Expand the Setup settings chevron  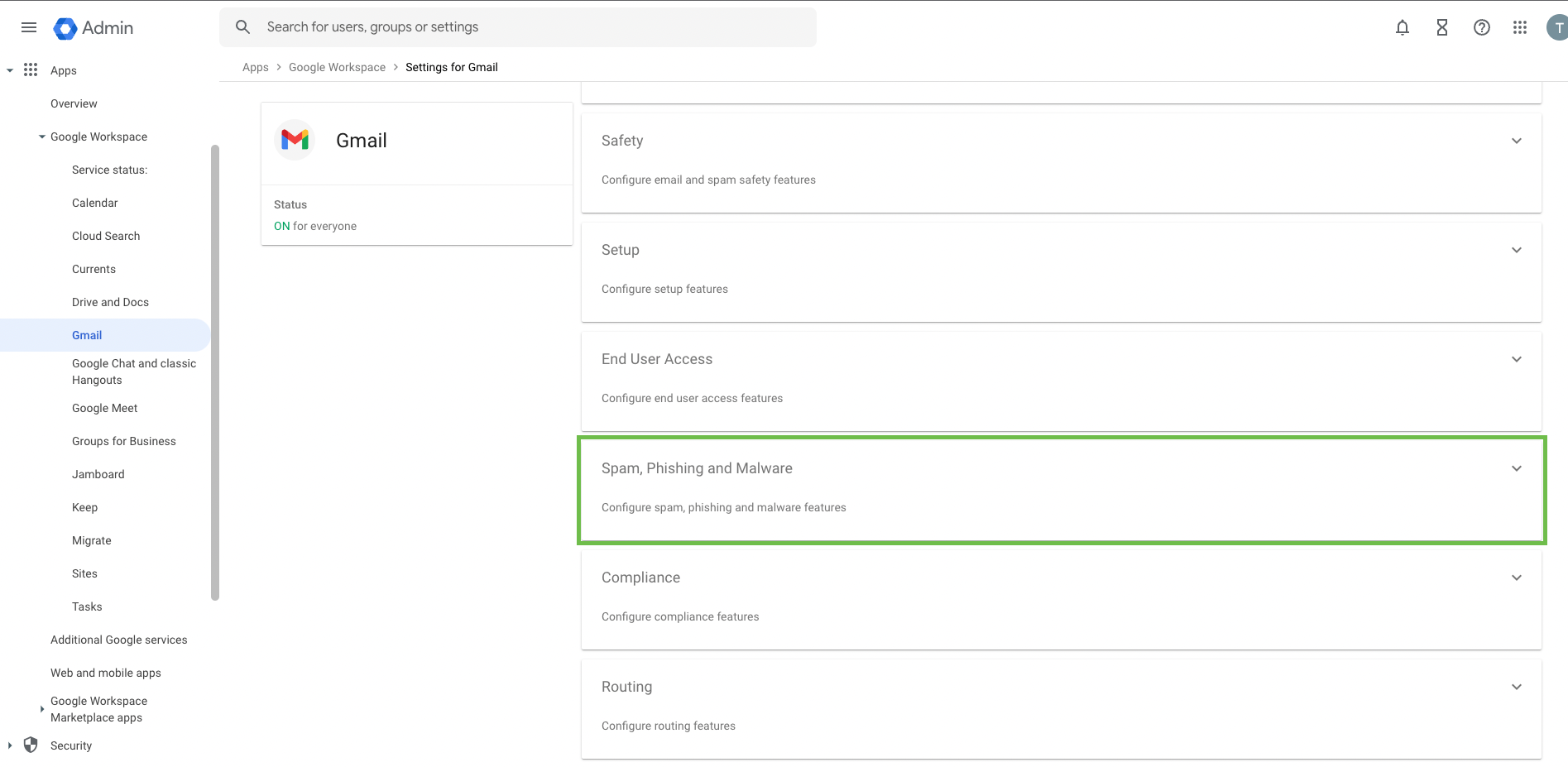tap(1517, 250)
